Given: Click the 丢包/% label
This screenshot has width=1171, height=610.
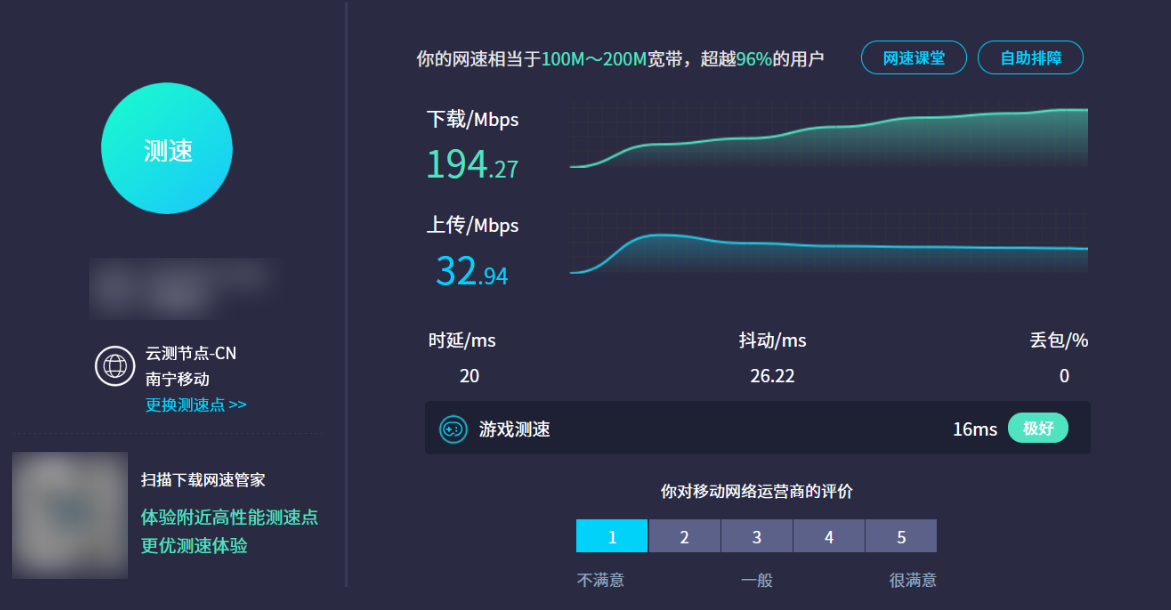Looking at the screenshot, I should pyautogui.click(x=1058, y=340).
